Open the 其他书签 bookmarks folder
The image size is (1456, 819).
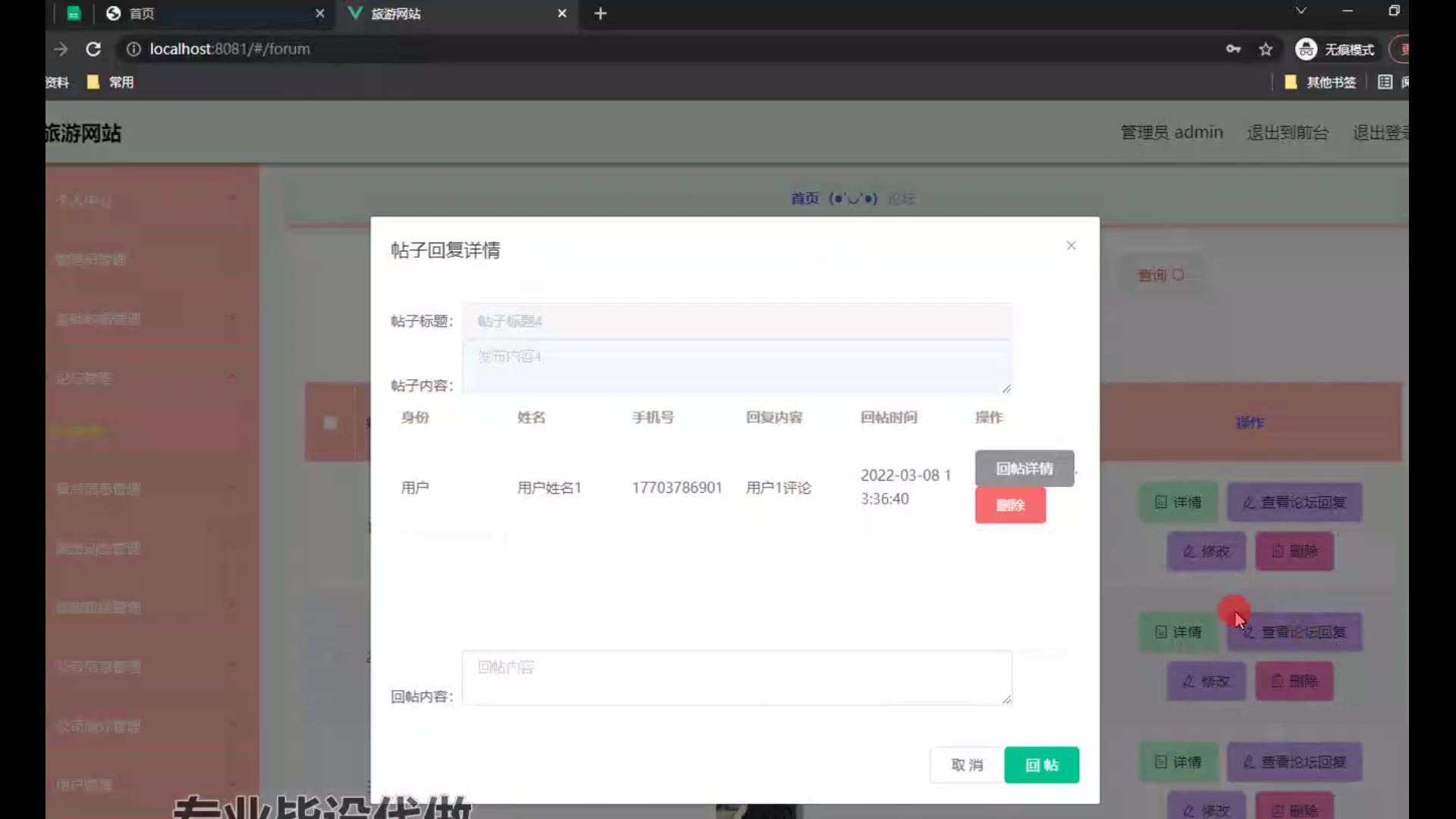(x=1320, y=82)
